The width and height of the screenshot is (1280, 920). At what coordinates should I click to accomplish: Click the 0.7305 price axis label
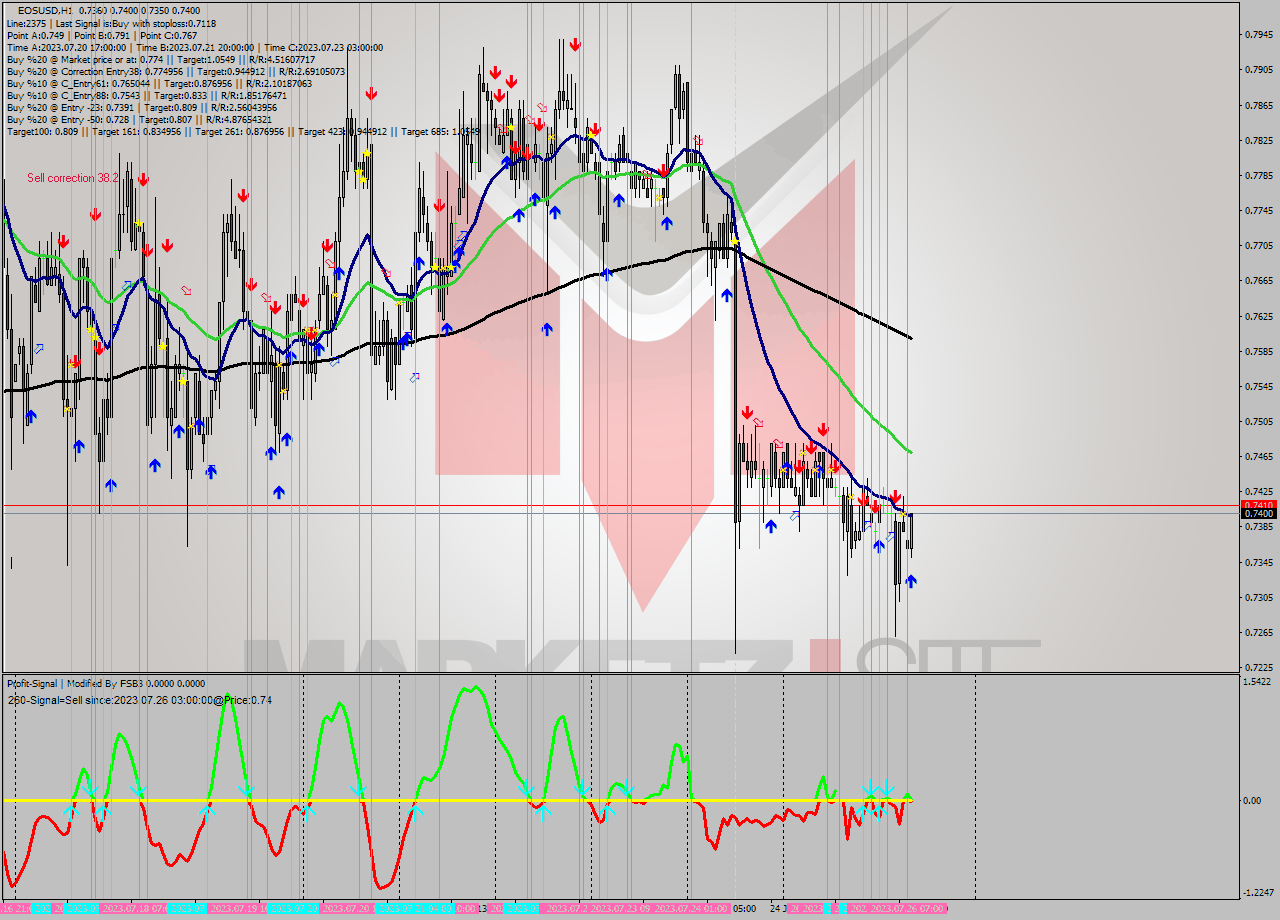1258,597
